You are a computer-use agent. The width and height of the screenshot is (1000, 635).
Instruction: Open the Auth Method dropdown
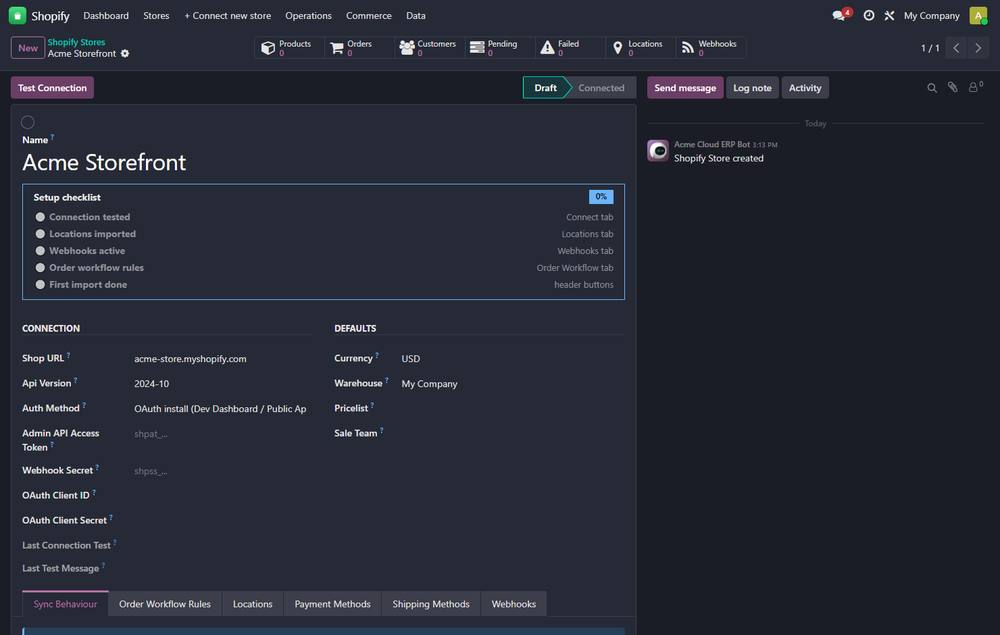coord(221,409)
